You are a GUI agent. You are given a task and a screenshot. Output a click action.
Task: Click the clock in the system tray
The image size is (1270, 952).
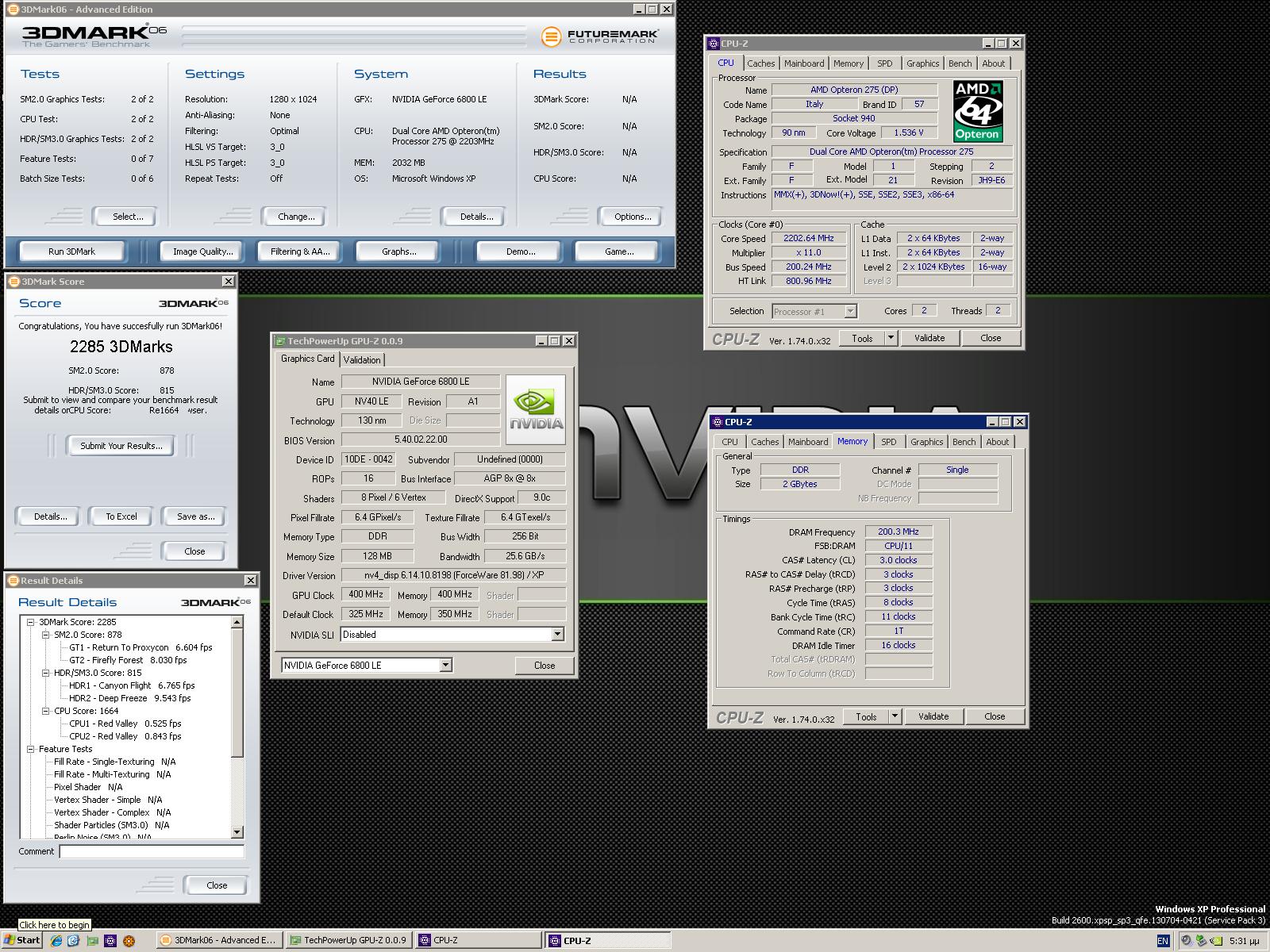(1244, 941)
